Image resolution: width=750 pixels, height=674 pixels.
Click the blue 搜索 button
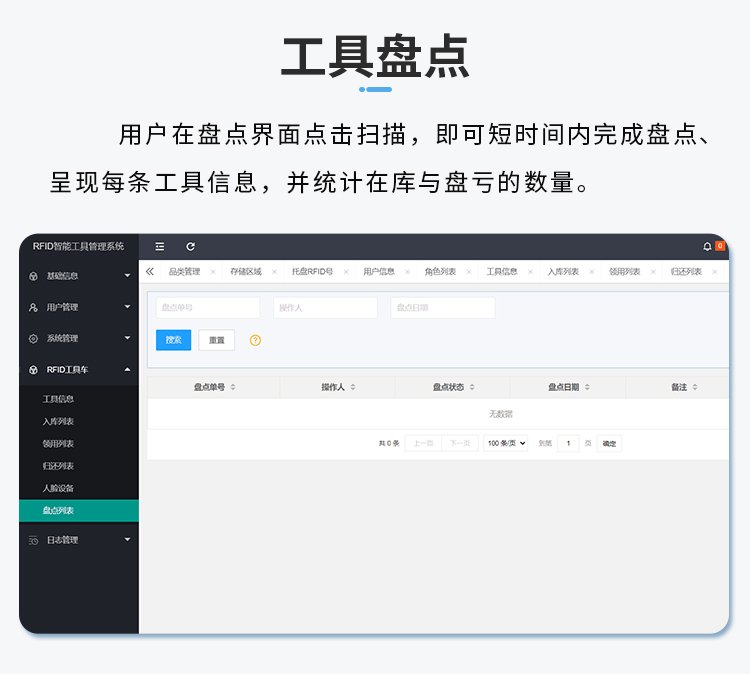point(173,340)
